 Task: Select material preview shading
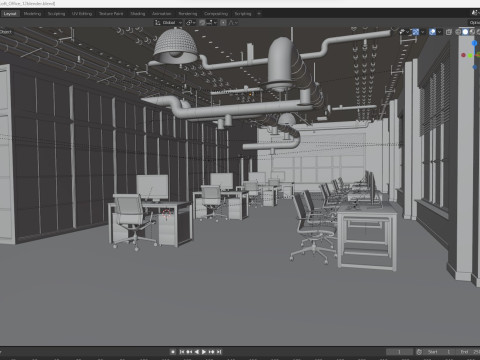[x=472, y=32]
